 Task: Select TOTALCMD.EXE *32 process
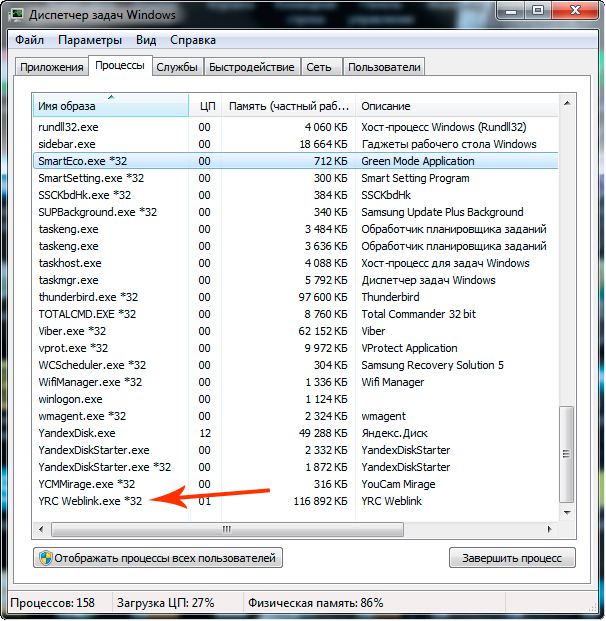pos(295,314)
